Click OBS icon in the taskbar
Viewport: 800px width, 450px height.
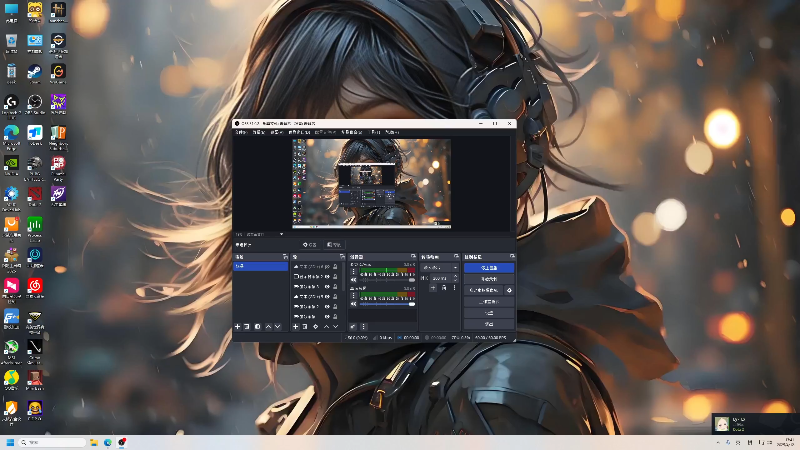(x=122, y=442)
